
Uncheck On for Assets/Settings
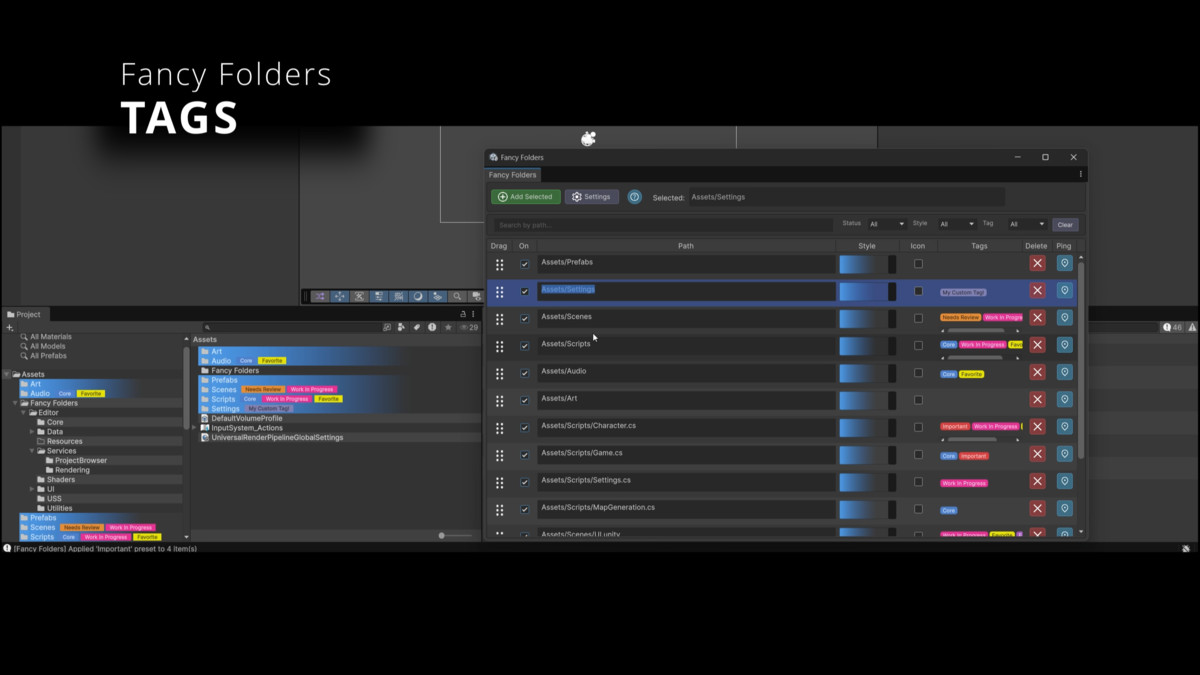[x=524, y=292]
